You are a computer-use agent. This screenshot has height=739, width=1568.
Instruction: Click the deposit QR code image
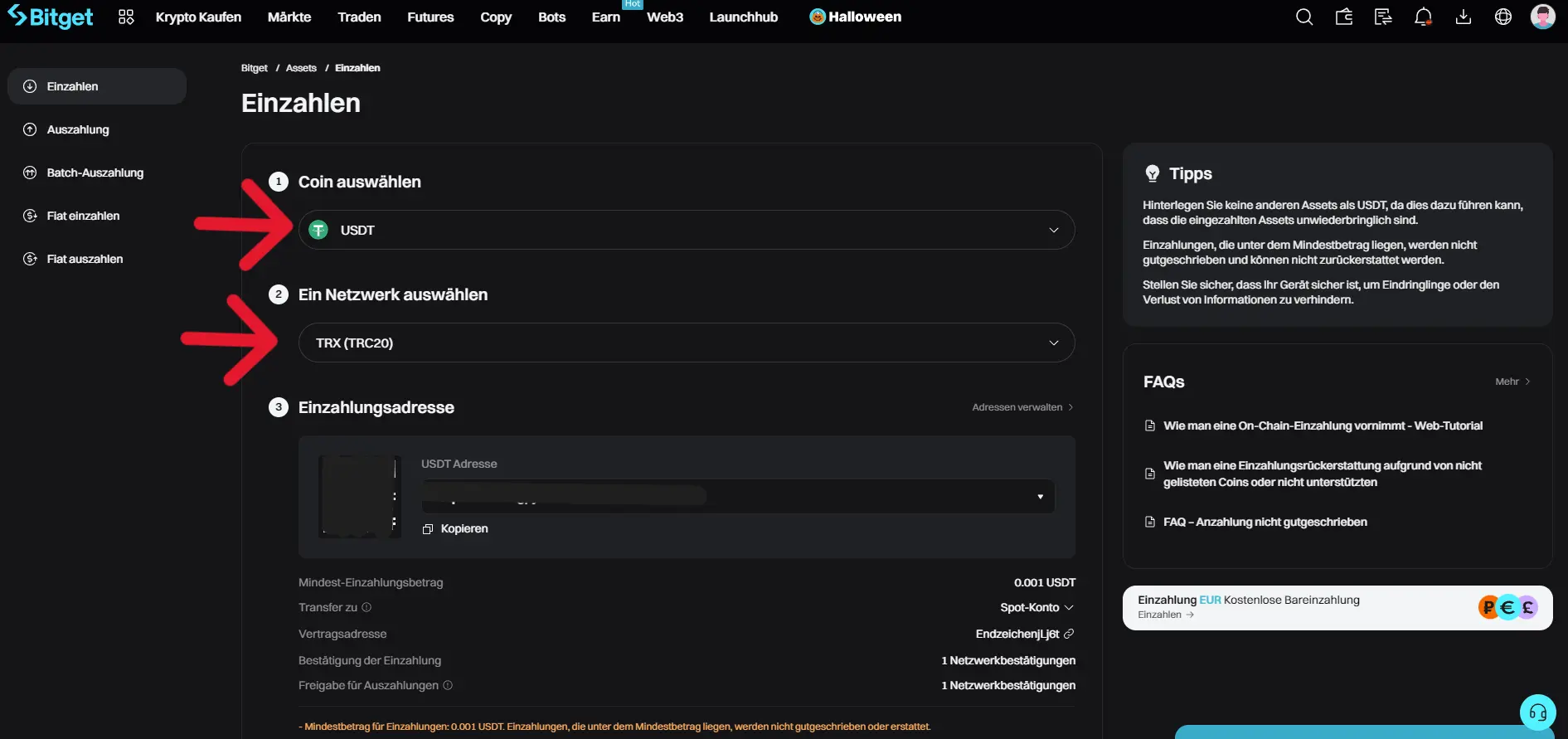pyautogui.click(x=360, y=496)
